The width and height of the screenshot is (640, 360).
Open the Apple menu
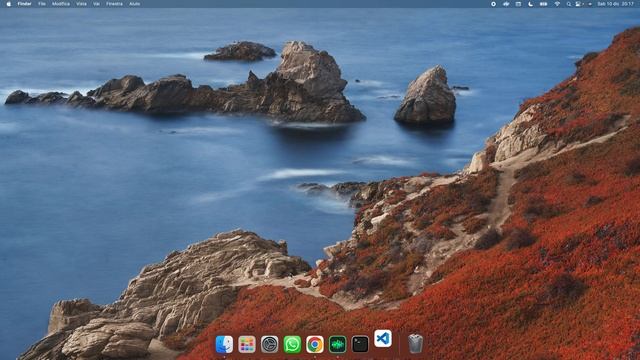pyautogui.click(x=9, y=4)
